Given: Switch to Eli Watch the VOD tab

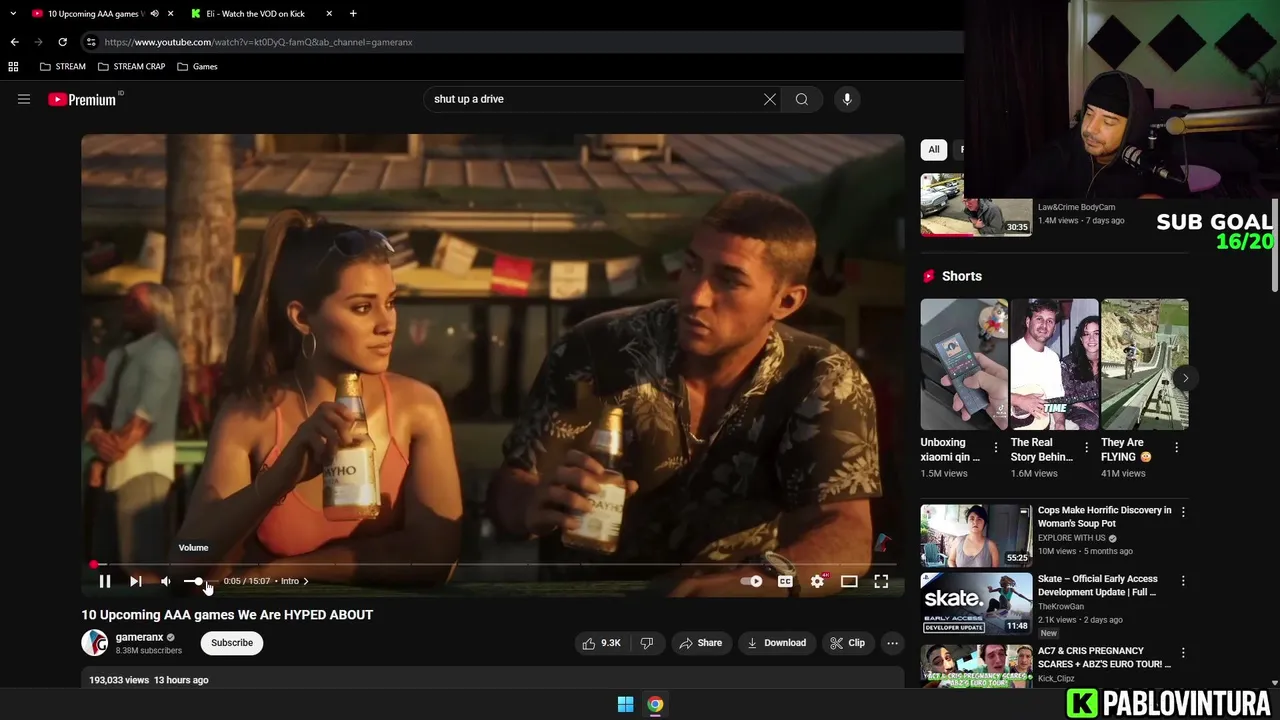Looking at the screenshot, I should (255, 14).
